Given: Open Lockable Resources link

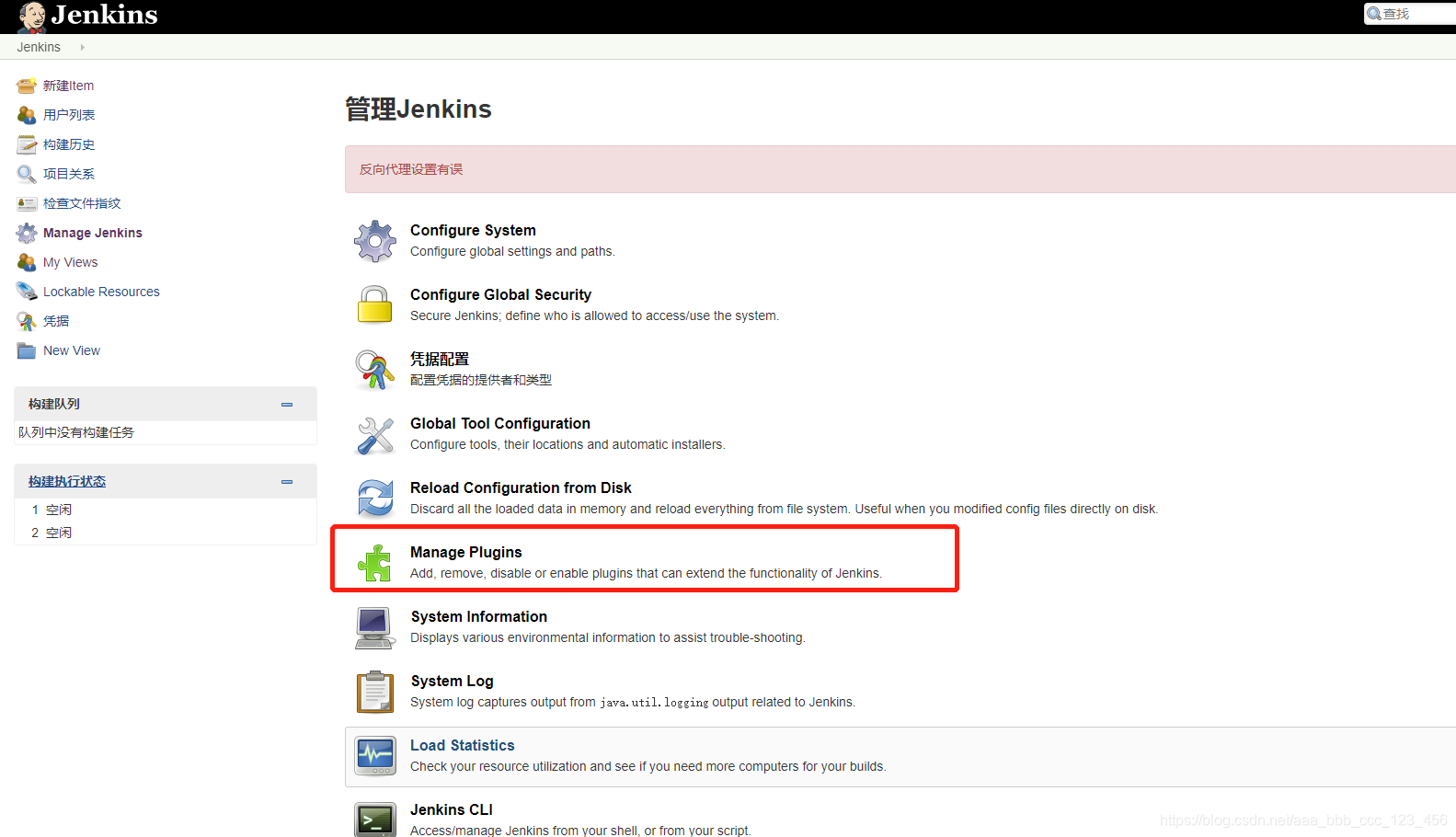Looking at the screenshot, I should click(101, 292).
